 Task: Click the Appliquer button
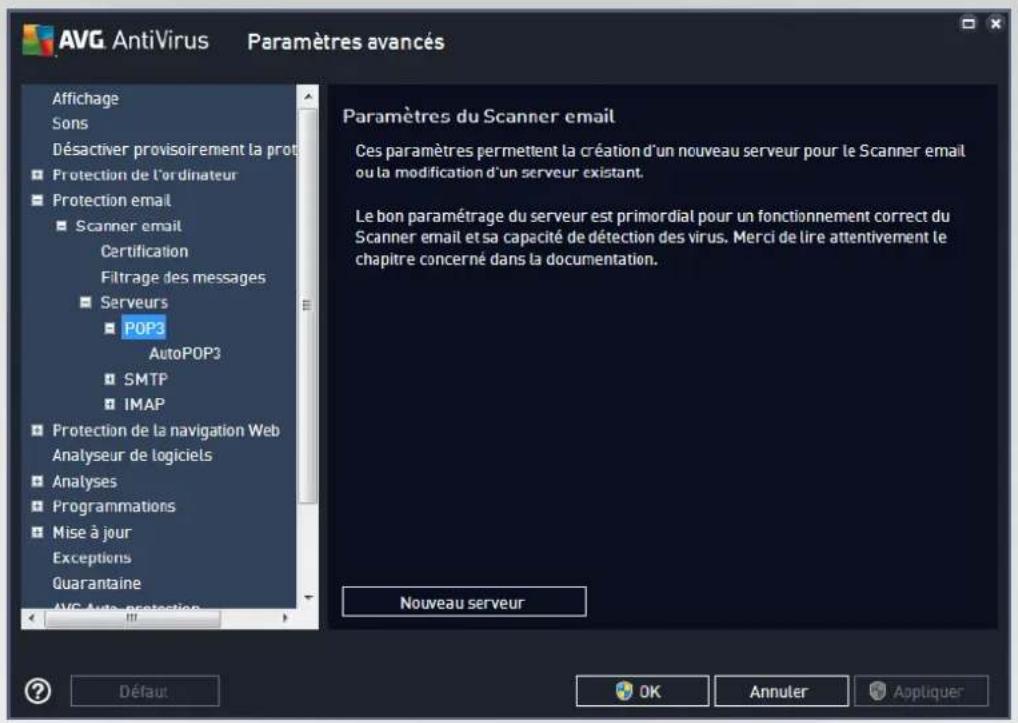tap(921, 691)
